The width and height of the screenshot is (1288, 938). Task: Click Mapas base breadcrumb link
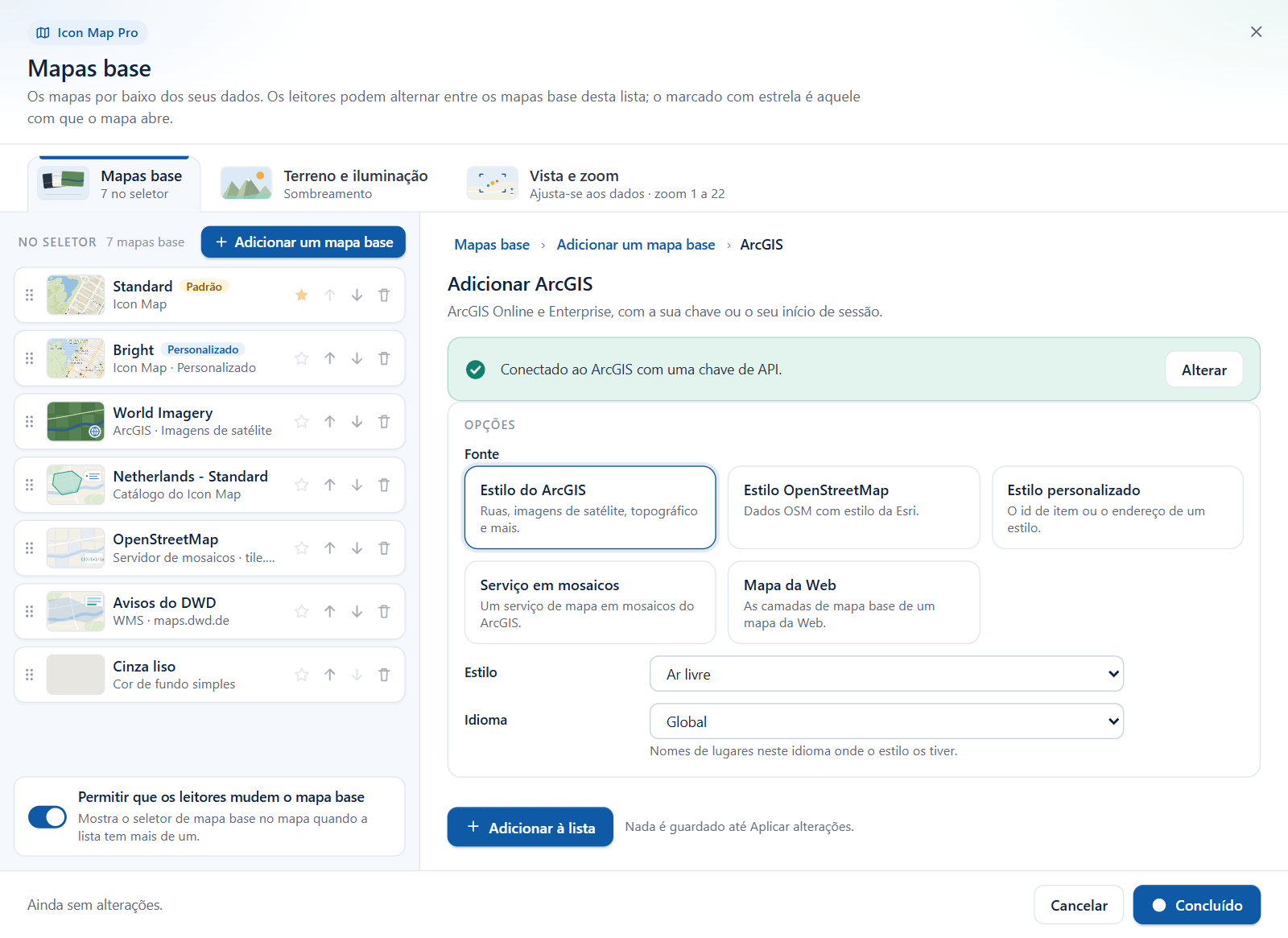492,245
